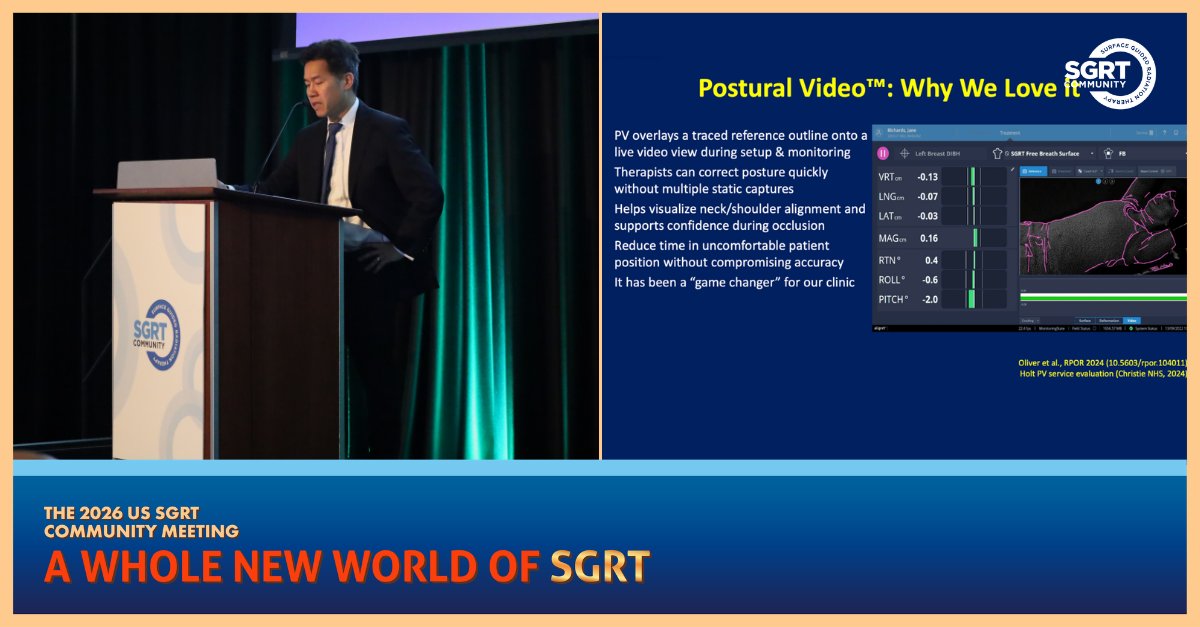Click the pencil edit icon above deltas

pos(1012,169)
